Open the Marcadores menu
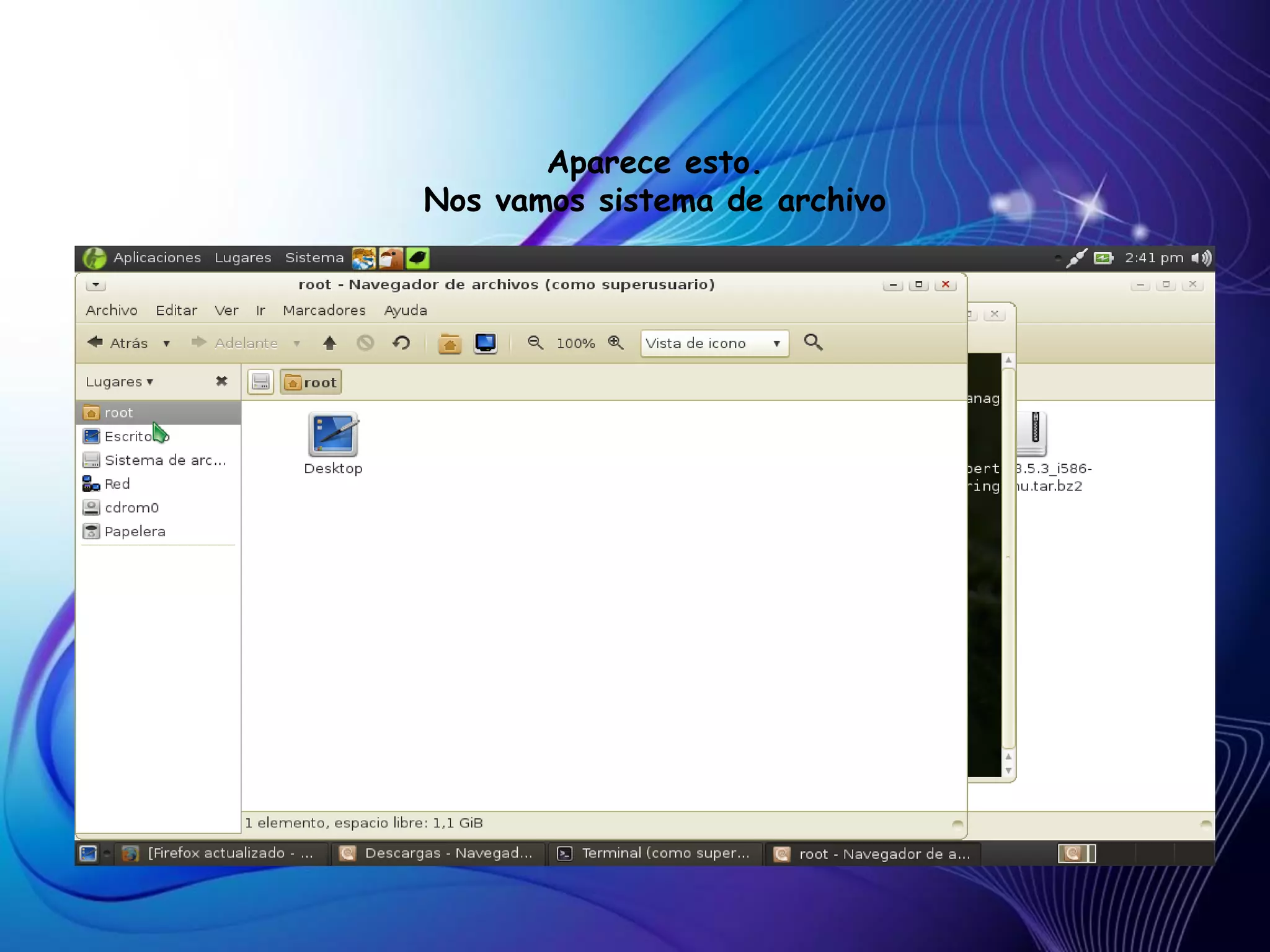 (x=324, y=310)
